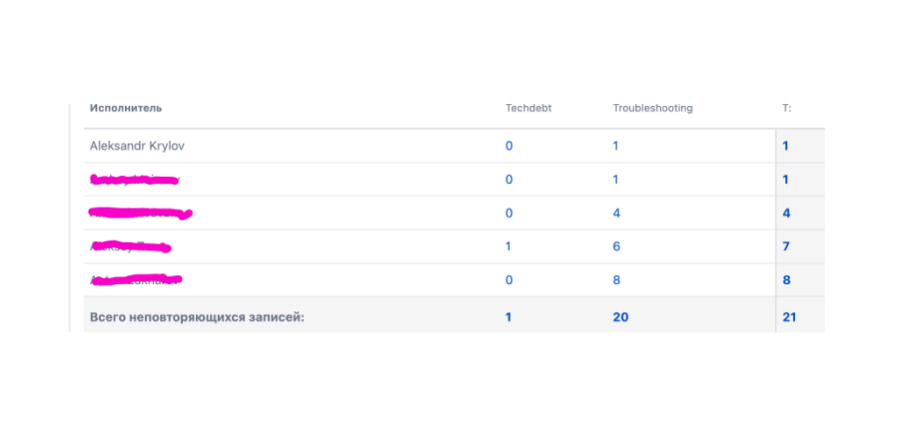Open the Troubleshooting count of 8
The width and height of the screenshot is (905, 437).
616,281
